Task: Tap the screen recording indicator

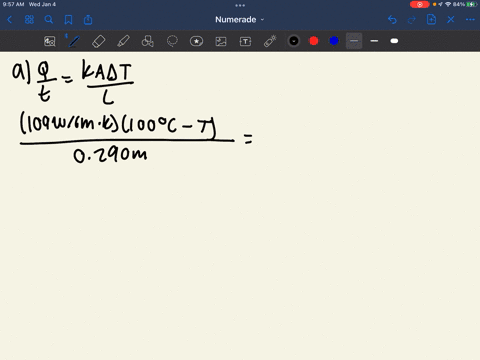Action: pyautogui.click(x=420, y=4)
